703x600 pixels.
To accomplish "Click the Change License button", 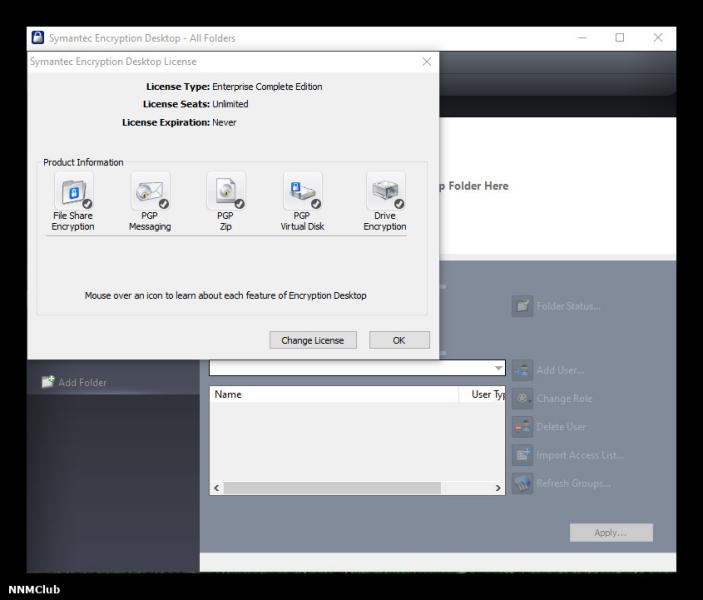I will click(313, 340).
